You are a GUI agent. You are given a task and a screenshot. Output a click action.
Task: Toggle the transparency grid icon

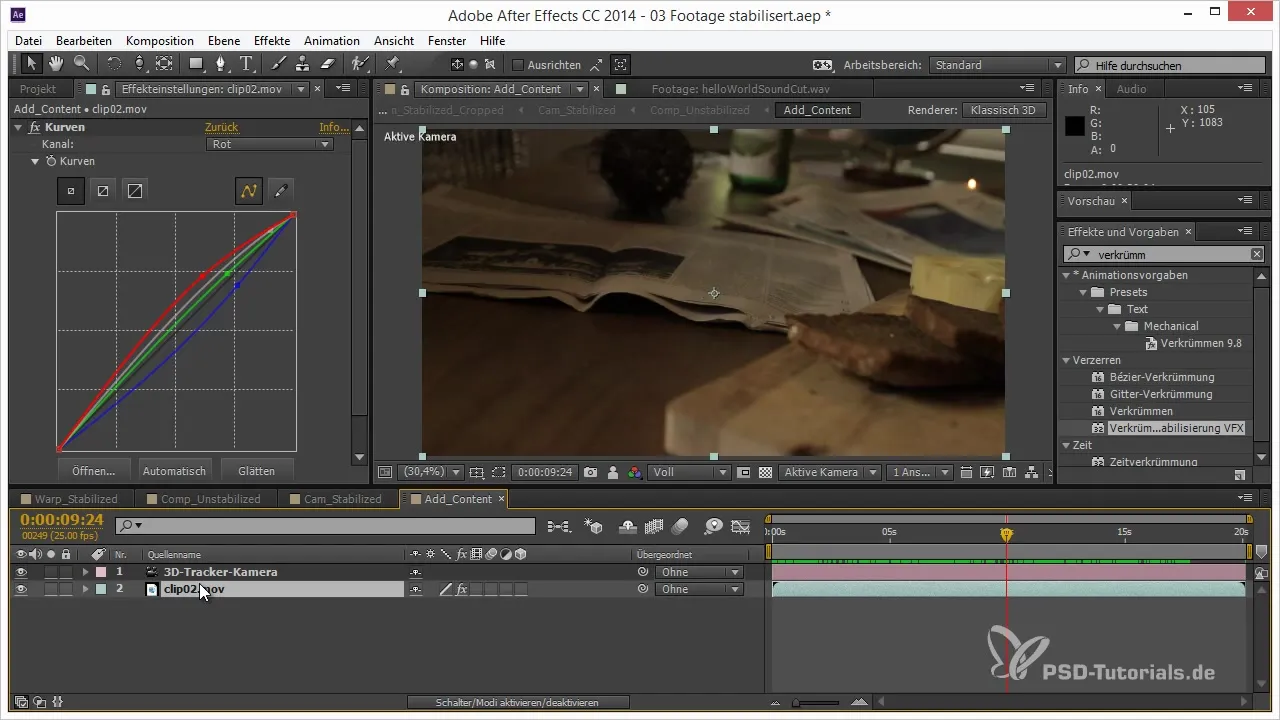(x=766, y=472)
